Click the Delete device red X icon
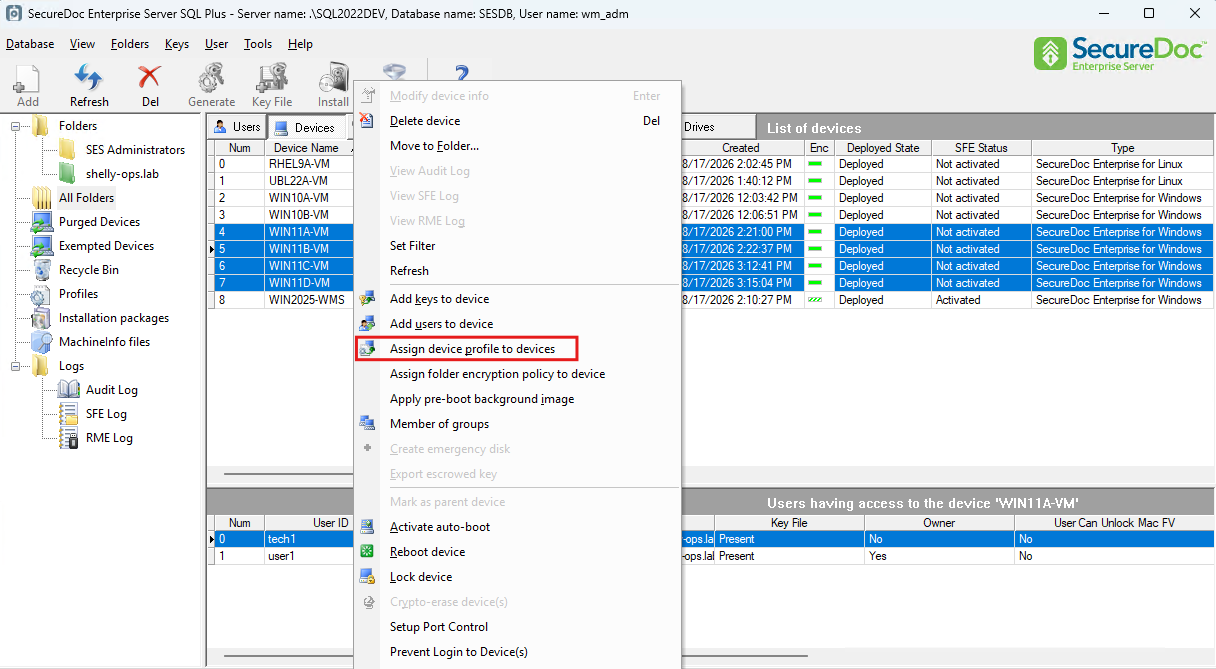Viewport: 1216px width, 669px height. pos(367,121)
